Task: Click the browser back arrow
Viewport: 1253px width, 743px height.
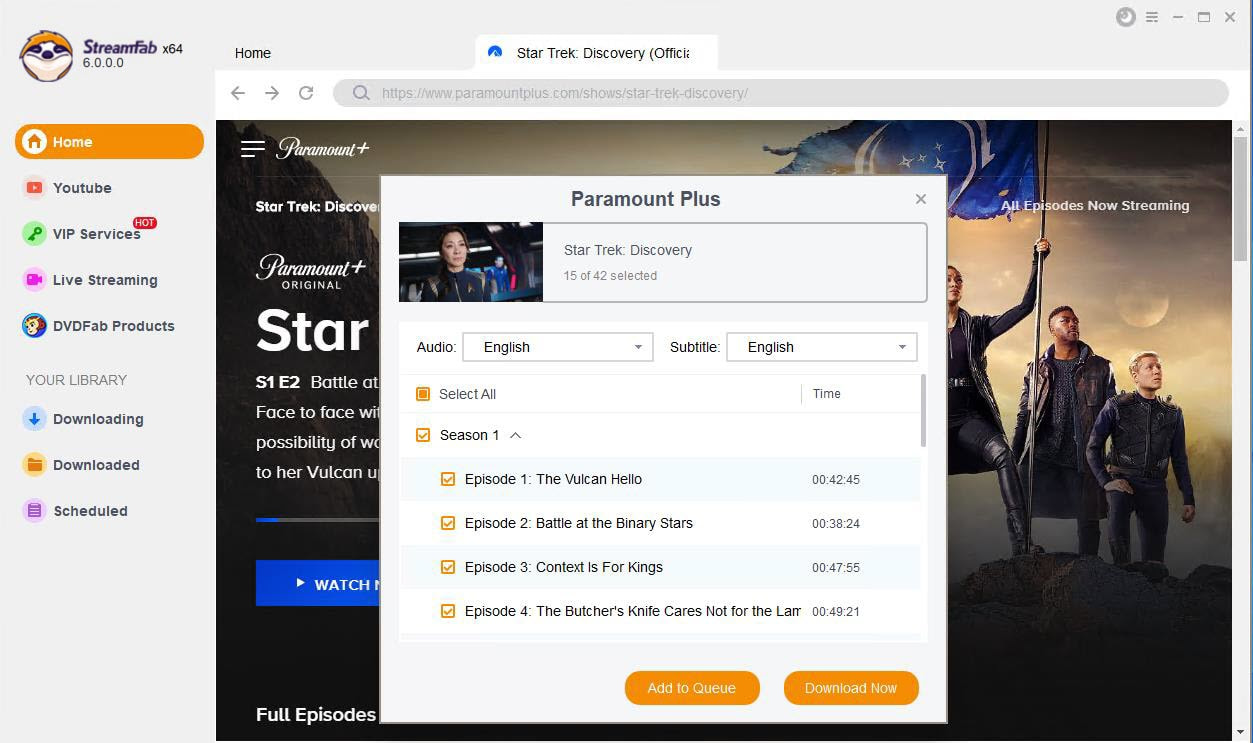Action: [x=237, y=92]
